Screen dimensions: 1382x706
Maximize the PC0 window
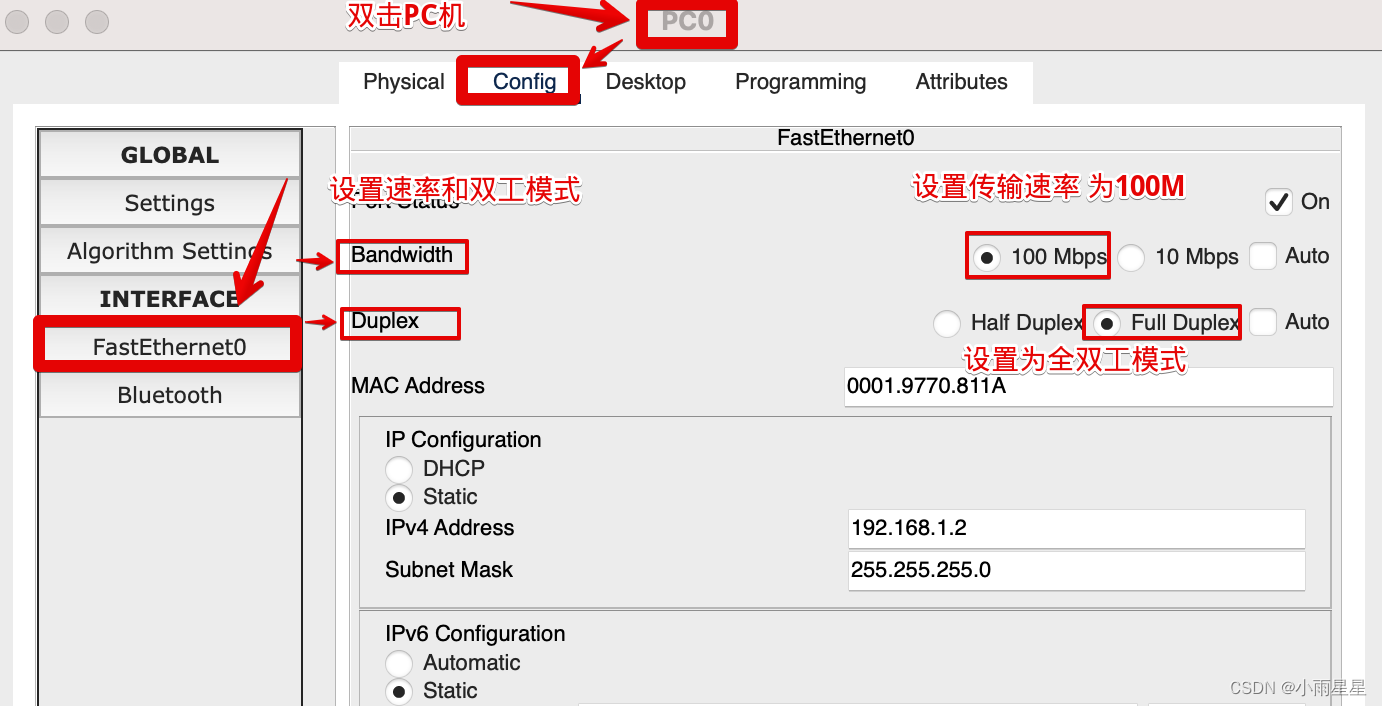pos(96,21)
